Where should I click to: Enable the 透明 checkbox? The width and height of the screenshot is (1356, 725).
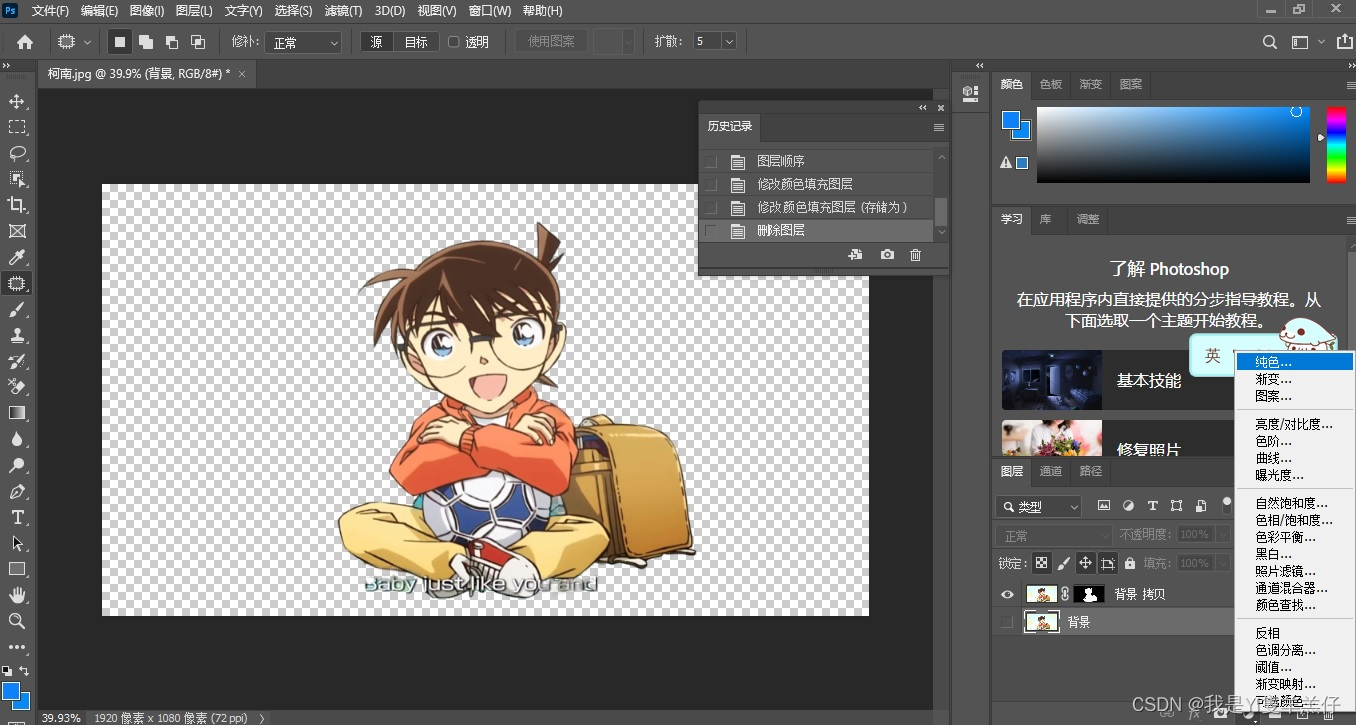[x=453, y=42]
